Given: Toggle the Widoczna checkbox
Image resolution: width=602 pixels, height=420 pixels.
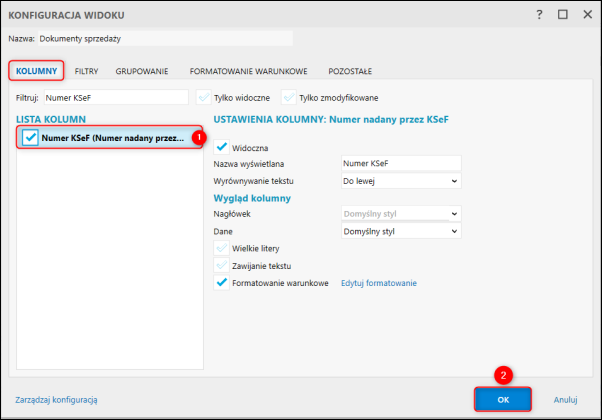Looking at the screenshot, I should [222, 147].
